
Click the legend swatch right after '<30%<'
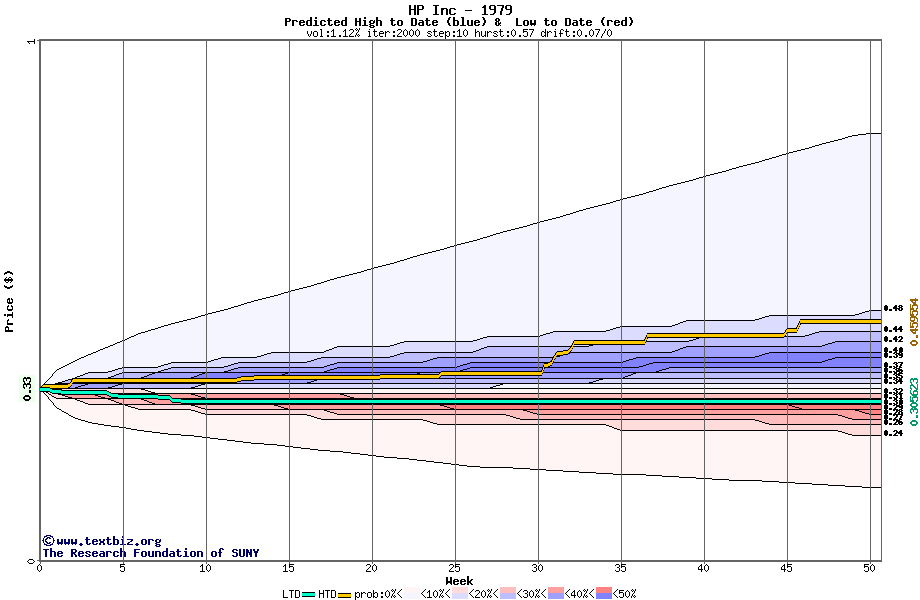pos(556,594)
